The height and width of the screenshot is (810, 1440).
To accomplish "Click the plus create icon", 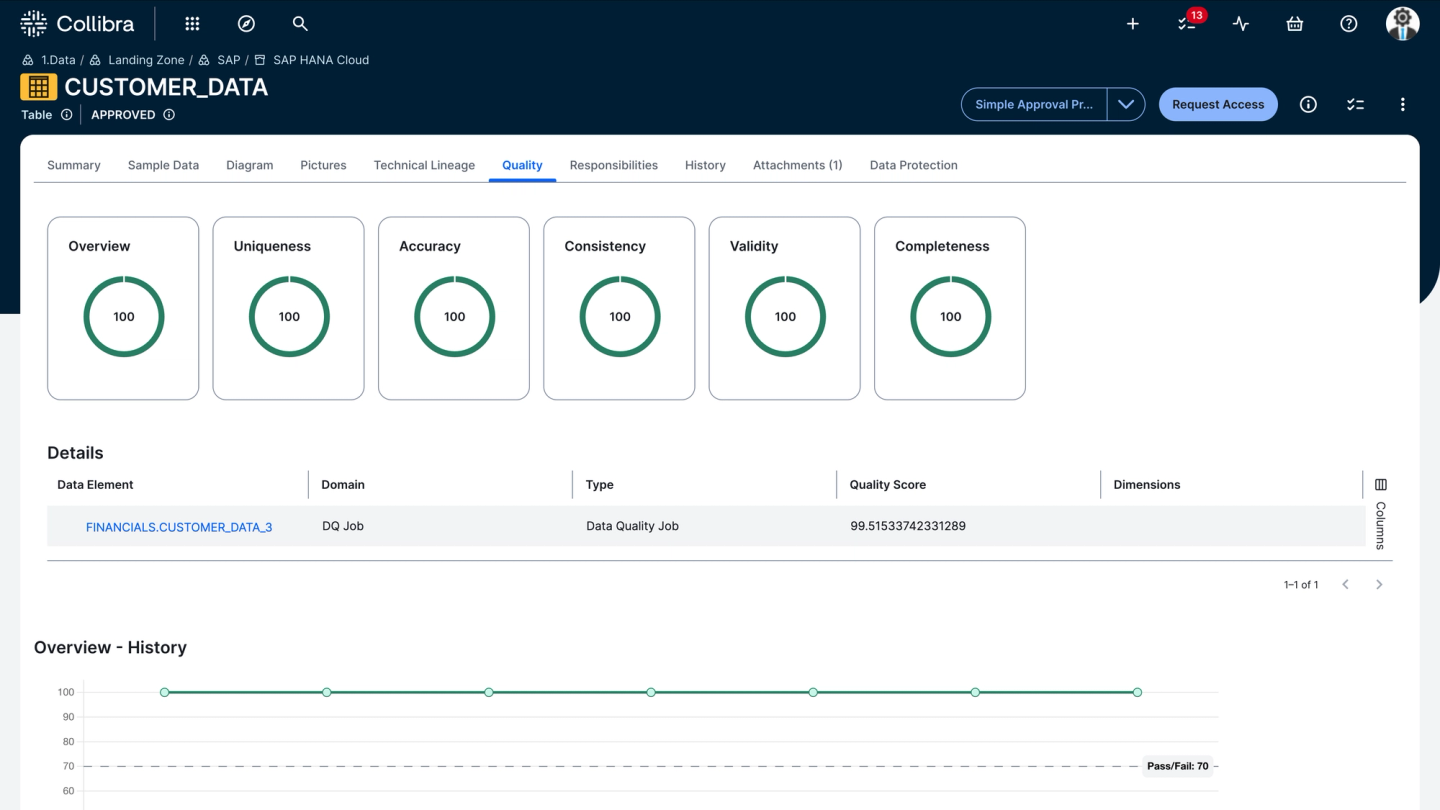I will coord(1133,24).
